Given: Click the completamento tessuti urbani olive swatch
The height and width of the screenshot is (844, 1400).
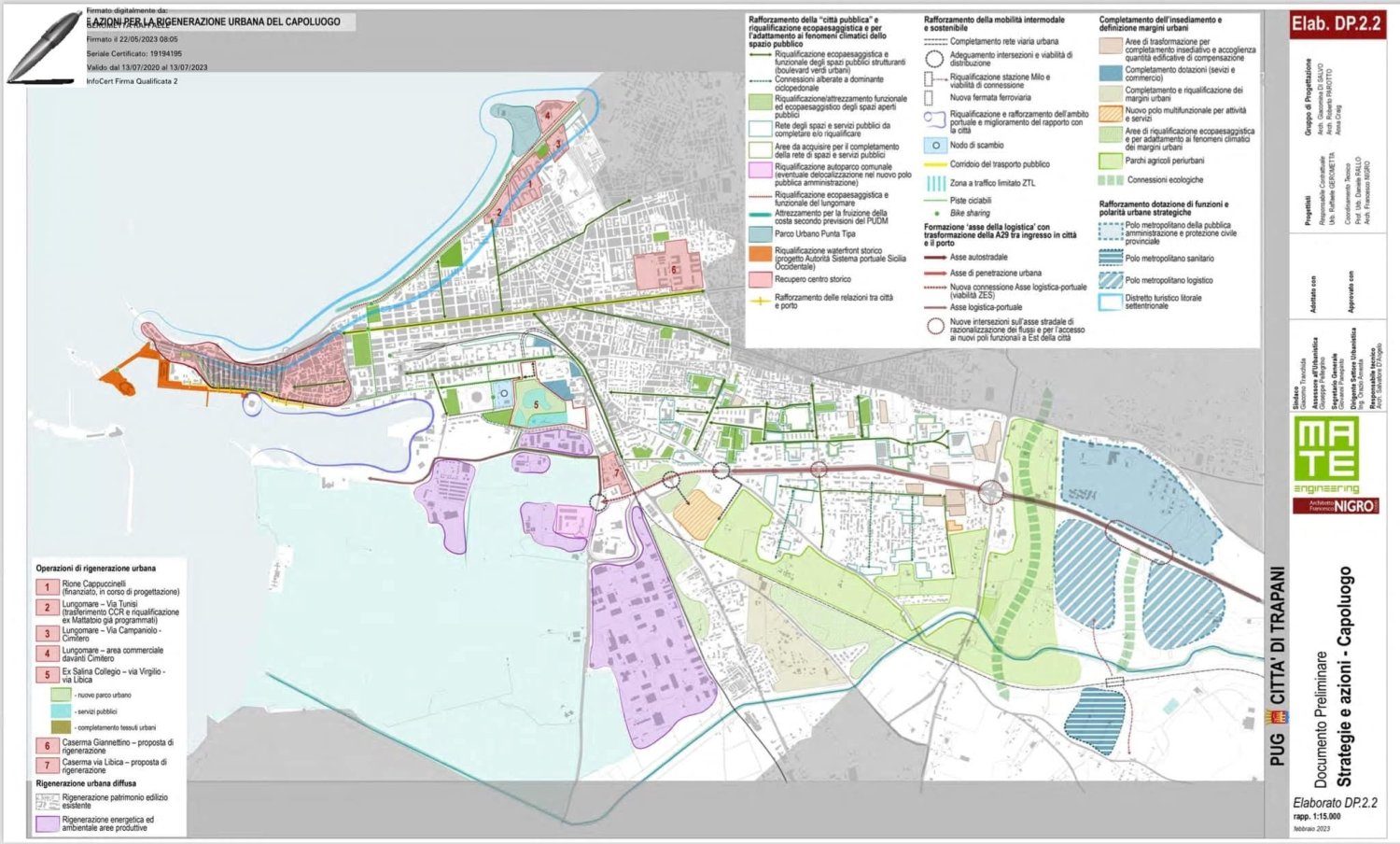Looking at the screenshot, I should point(61,726).
